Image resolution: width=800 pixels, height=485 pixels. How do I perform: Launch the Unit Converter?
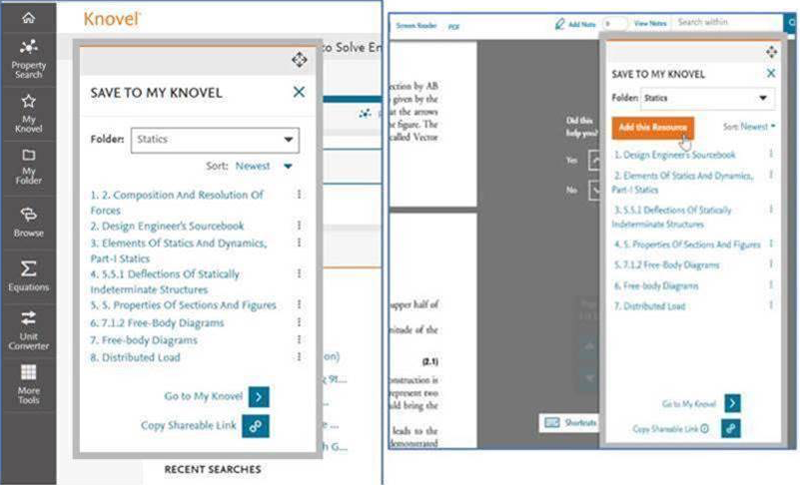28,330
